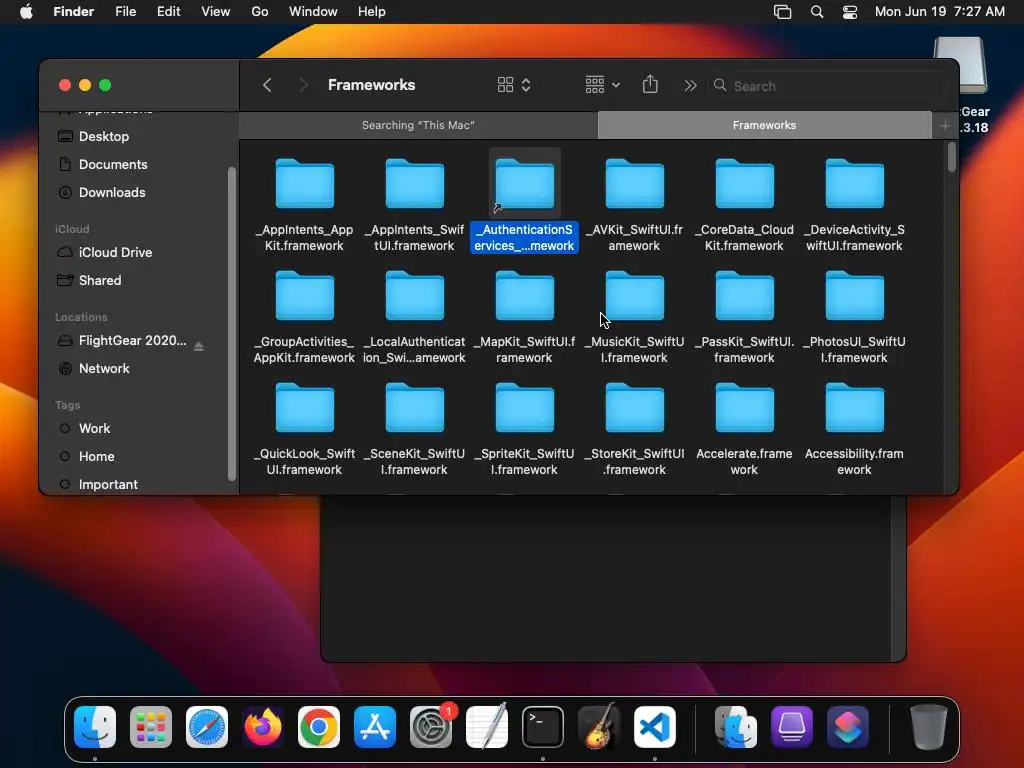Screen dimensions: 1024x768
Task: Click the sidebar vertical scrollbar
Action: point(231,324)
